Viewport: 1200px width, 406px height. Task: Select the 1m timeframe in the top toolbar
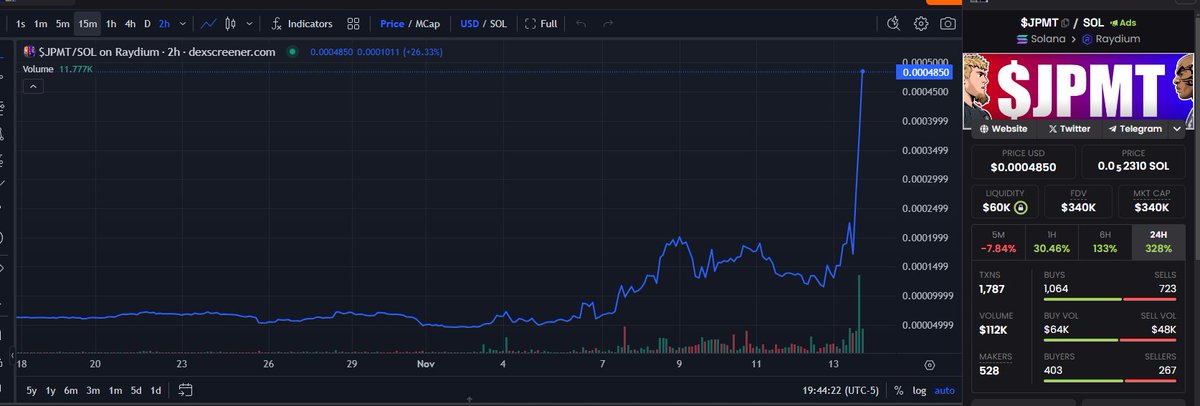pos(41,23)
